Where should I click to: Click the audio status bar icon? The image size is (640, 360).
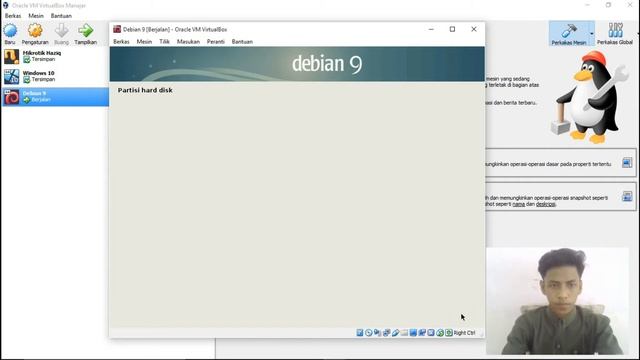377,333
